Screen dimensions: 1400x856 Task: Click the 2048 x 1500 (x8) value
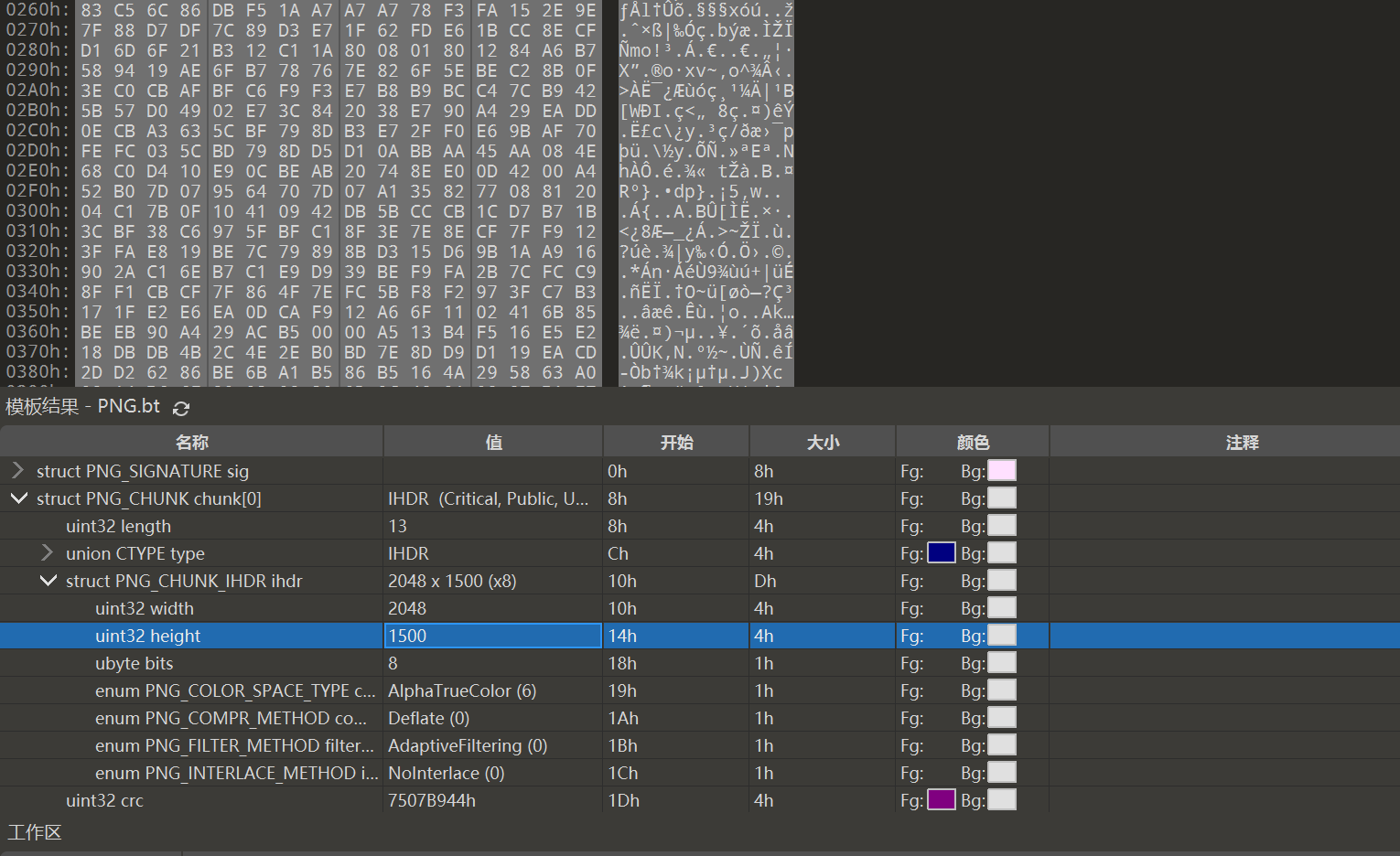452,581
